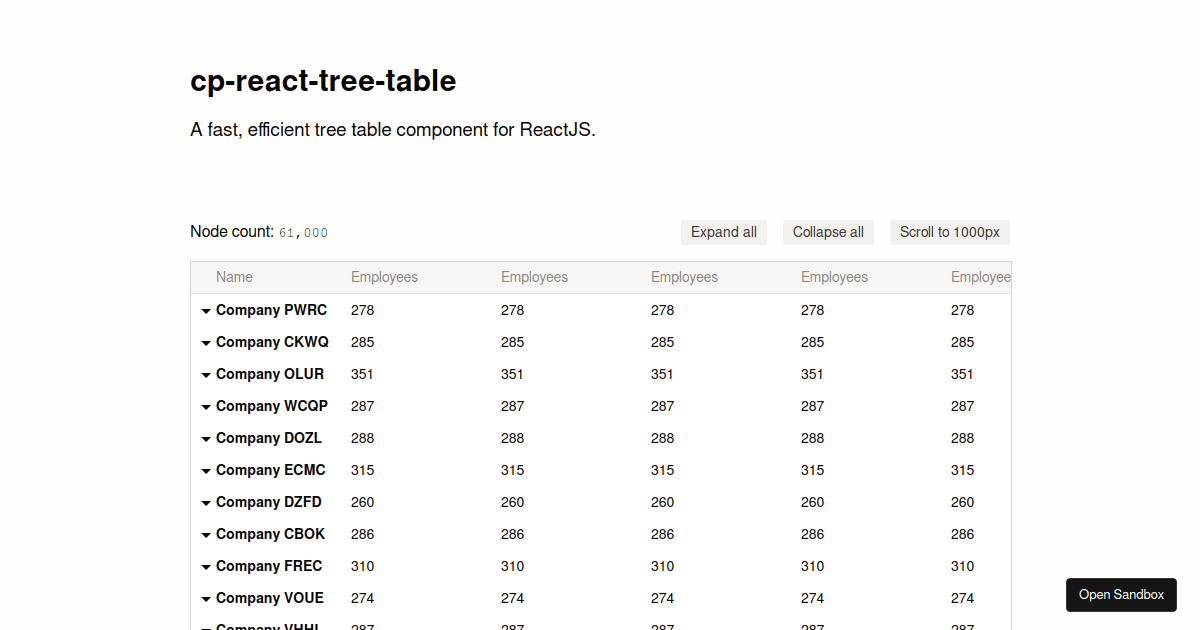Expand the Company VOUE row
Image resolution: width=1200 pixels, height=630 pixels.
pos(207,598)
